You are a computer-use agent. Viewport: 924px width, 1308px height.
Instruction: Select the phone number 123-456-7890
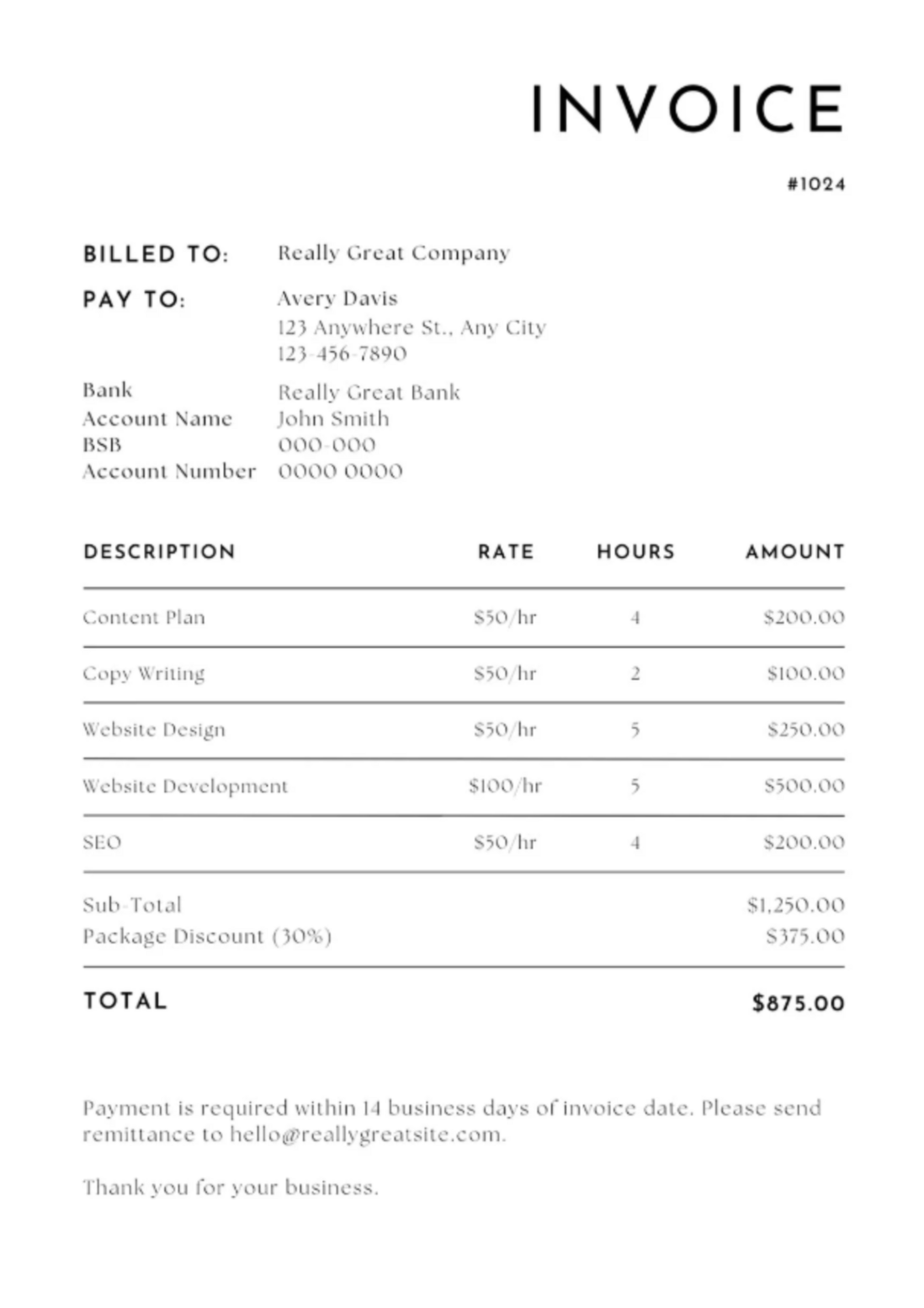click(342, 354)
